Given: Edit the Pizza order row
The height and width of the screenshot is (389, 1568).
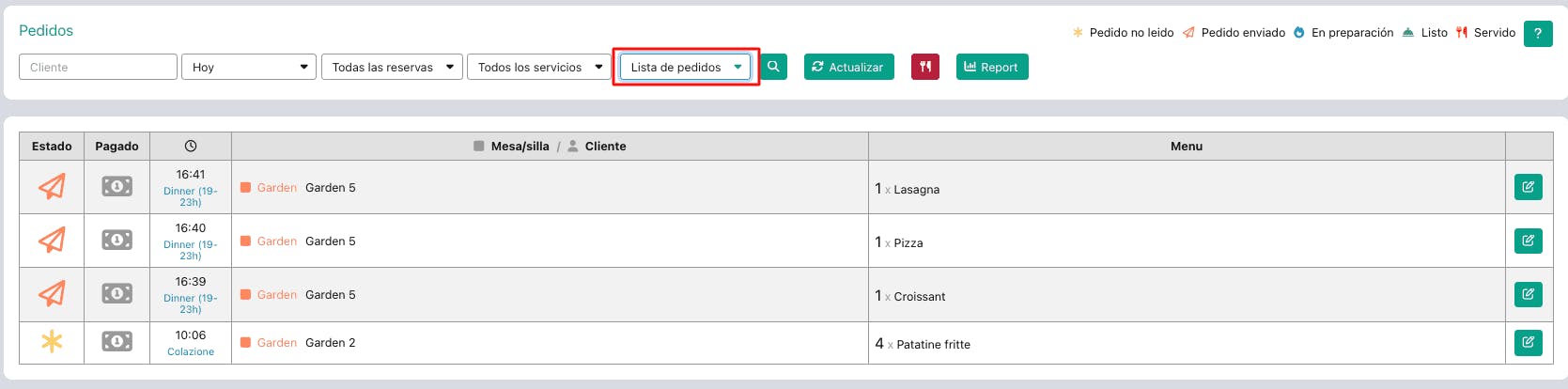Looking at the screenshot, I should tap(1528, 241).
